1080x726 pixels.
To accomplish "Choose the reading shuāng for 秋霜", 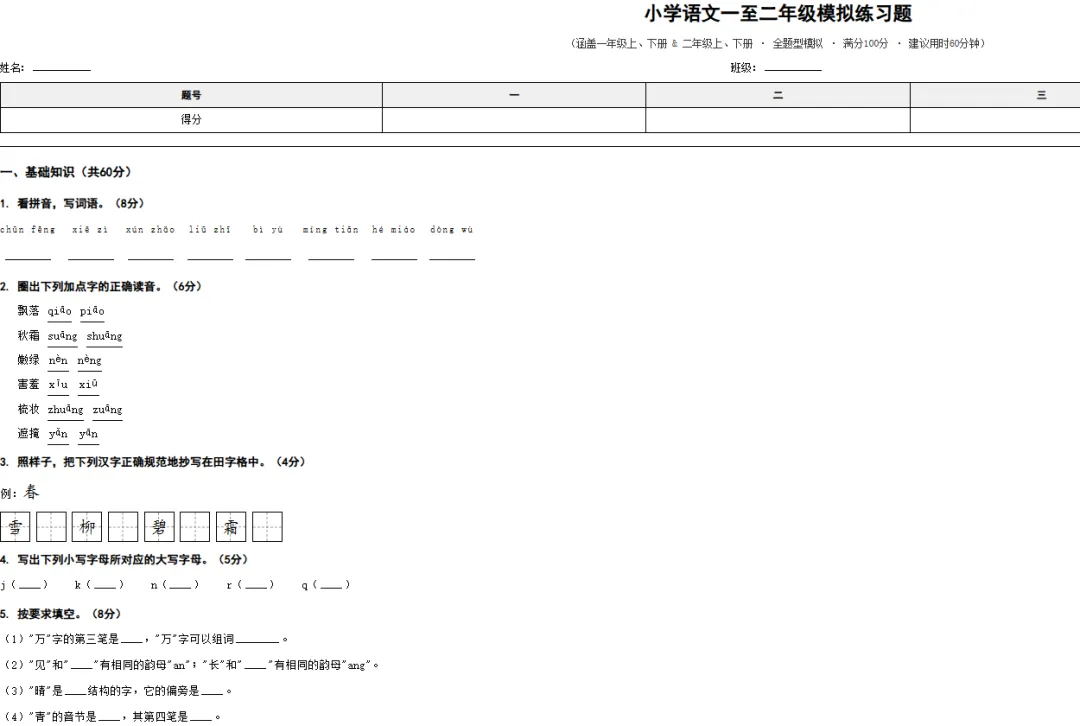I will click(104, 336).
